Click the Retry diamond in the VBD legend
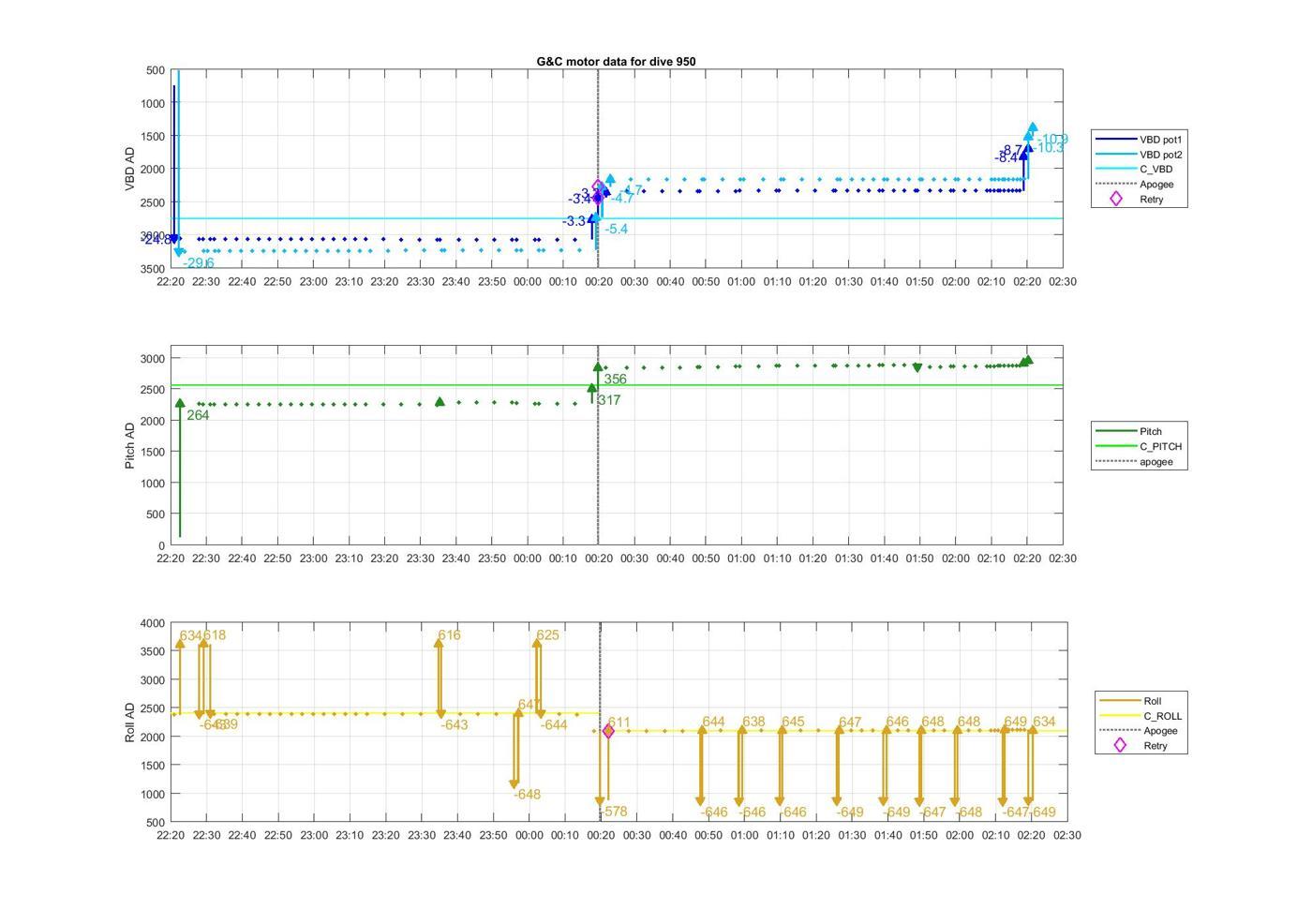 pyautogui.click(x=1115, y=199)
